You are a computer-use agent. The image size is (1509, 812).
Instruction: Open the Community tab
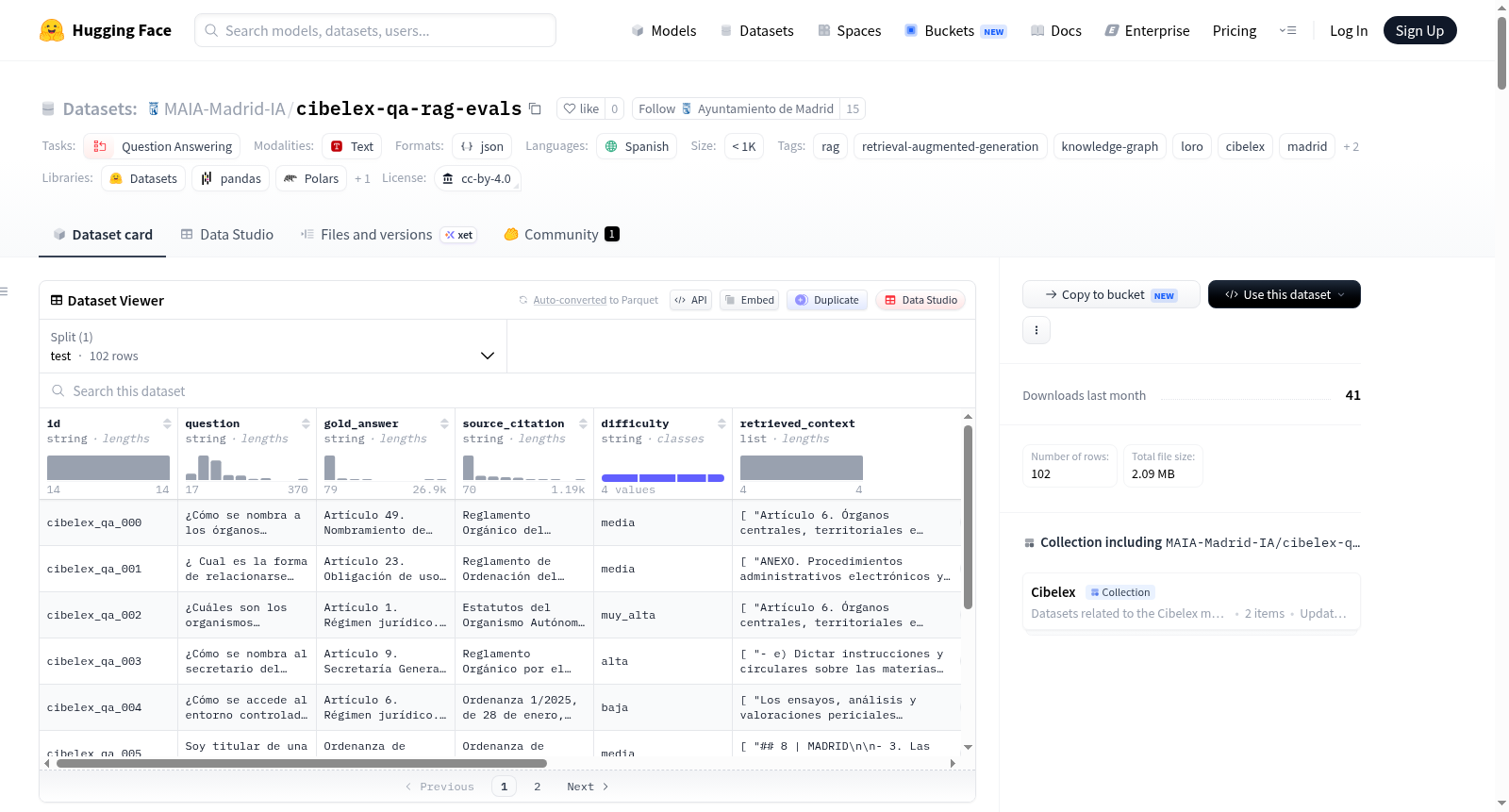(x=561, y=235)
